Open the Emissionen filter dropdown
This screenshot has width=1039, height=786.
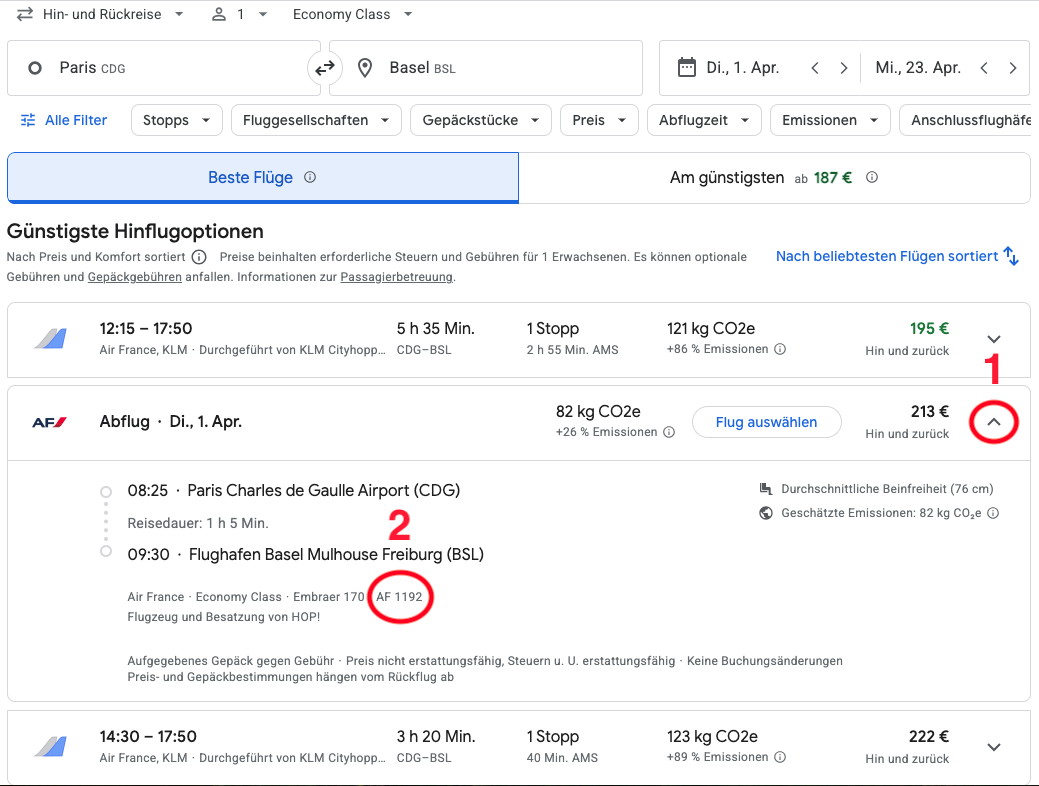tap(830, 120)
